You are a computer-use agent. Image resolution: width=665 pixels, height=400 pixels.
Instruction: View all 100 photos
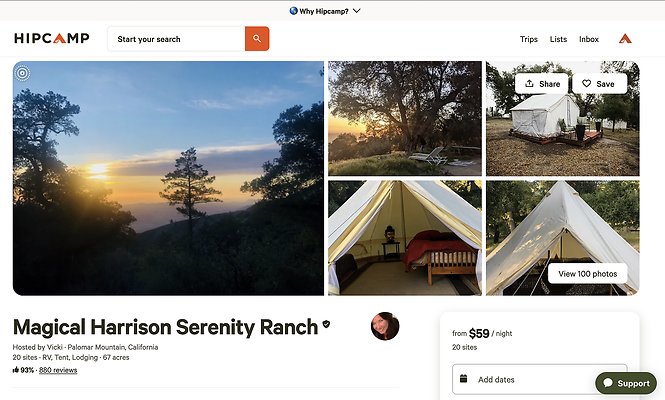click(x=587, y=273)
